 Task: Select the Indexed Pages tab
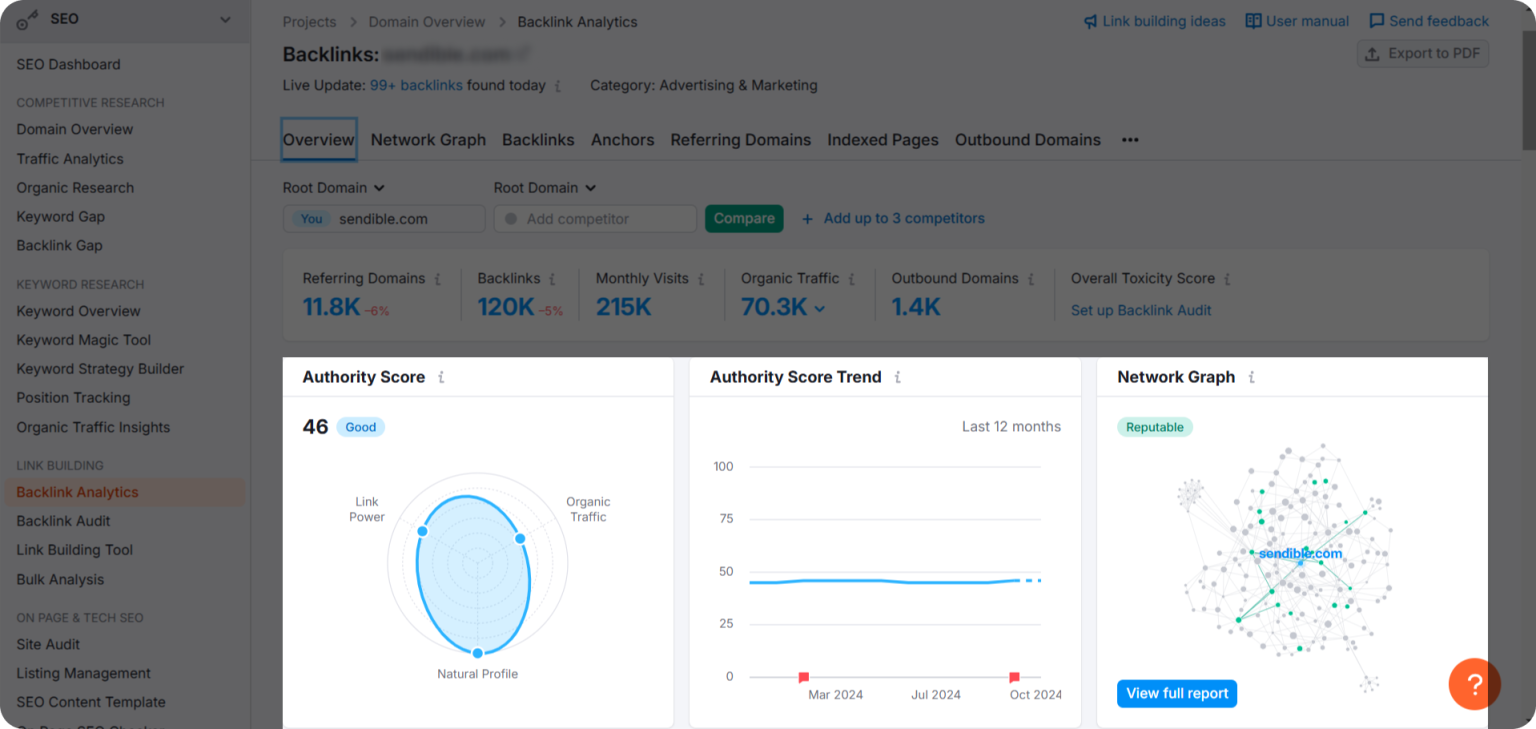(883, 140)
